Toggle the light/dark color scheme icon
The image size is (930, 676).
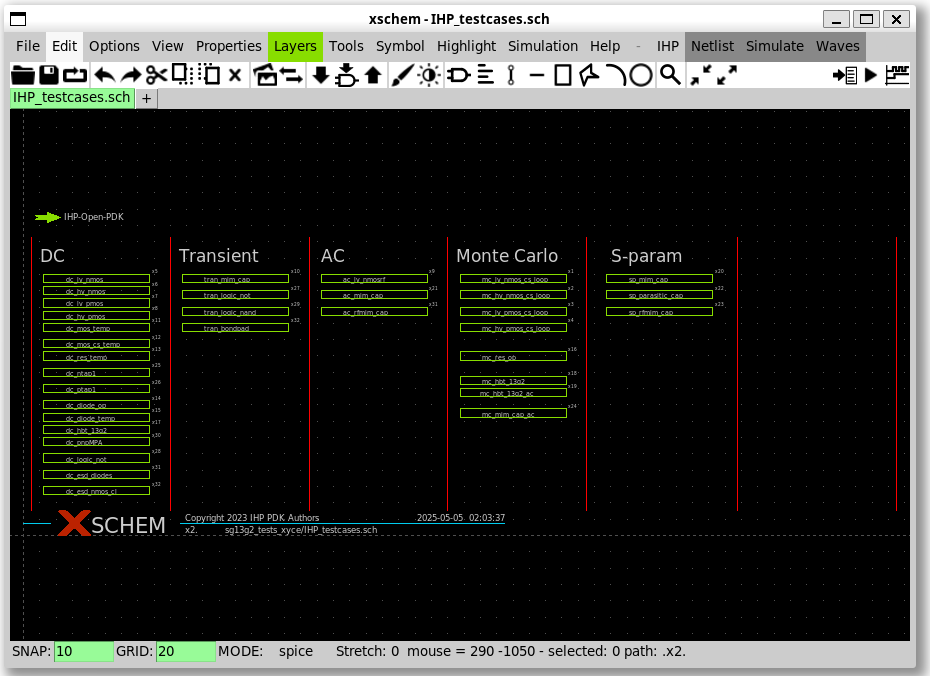point(429,75)
